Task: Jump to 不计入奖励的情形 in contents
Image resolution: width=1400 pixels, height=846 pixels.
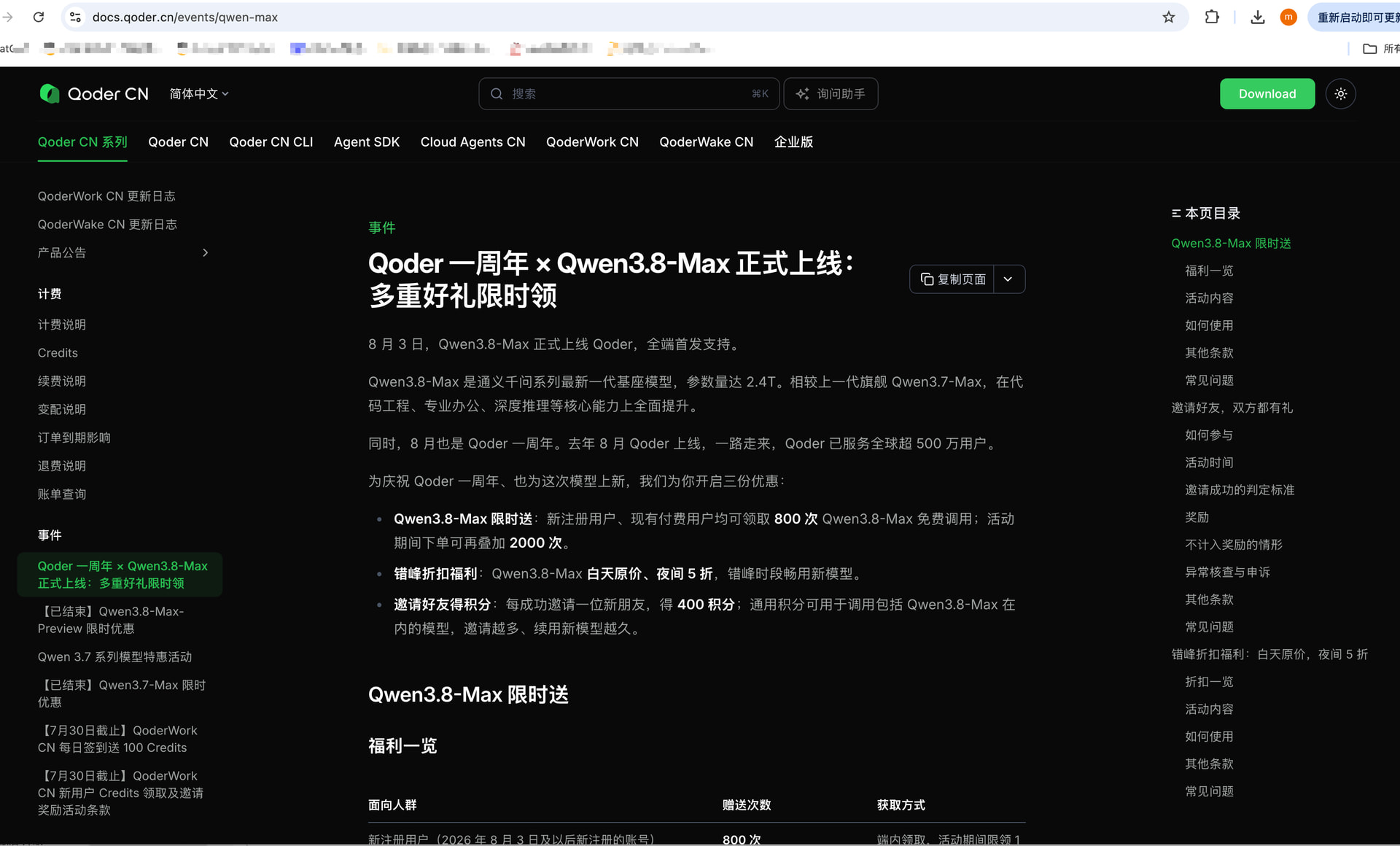Action: click(1234, 545)
